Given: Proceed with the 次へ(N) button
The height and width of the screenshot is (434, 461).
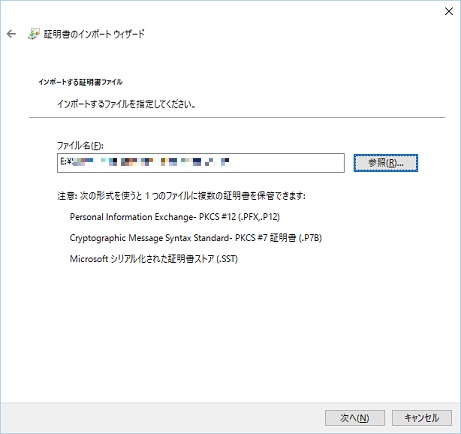Looking at the screenshot, I should pos(355,418).
